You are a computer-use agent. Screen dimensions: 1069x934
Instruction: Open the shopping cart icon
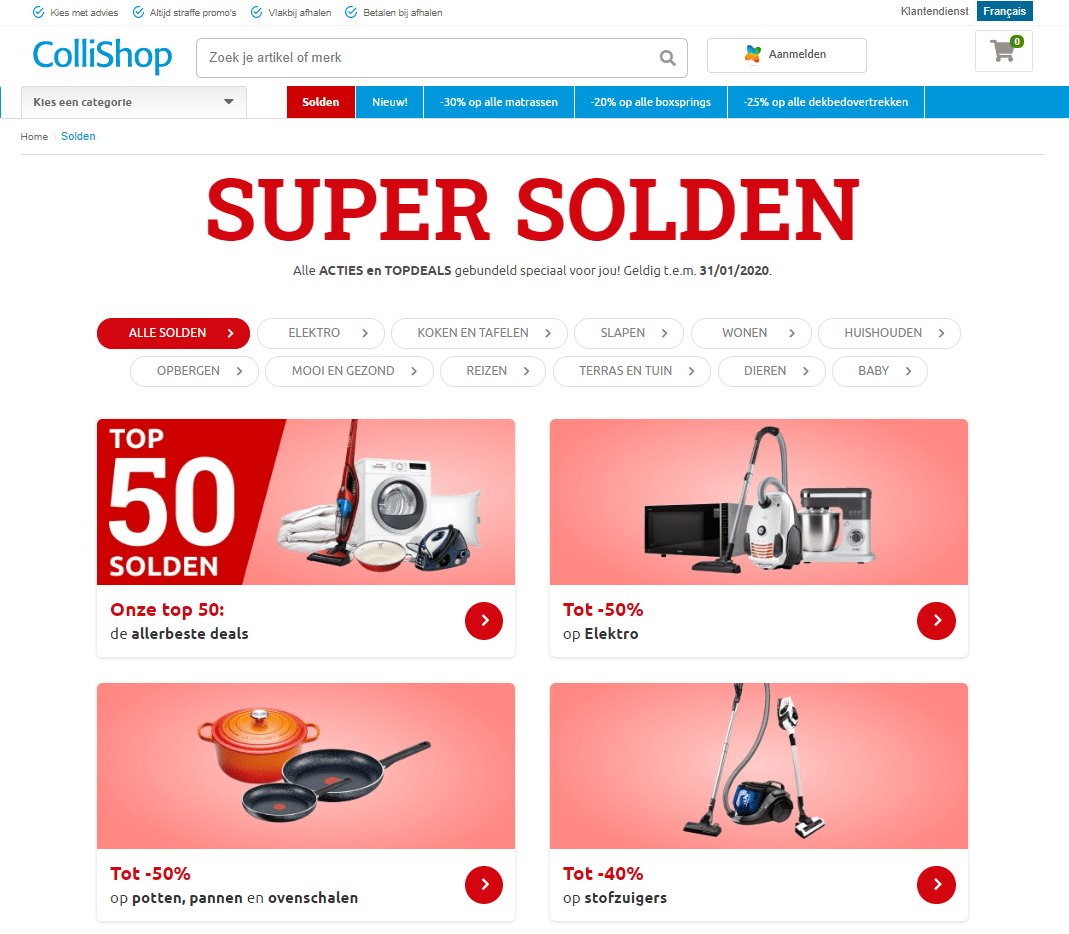[x=1004, y=51]
